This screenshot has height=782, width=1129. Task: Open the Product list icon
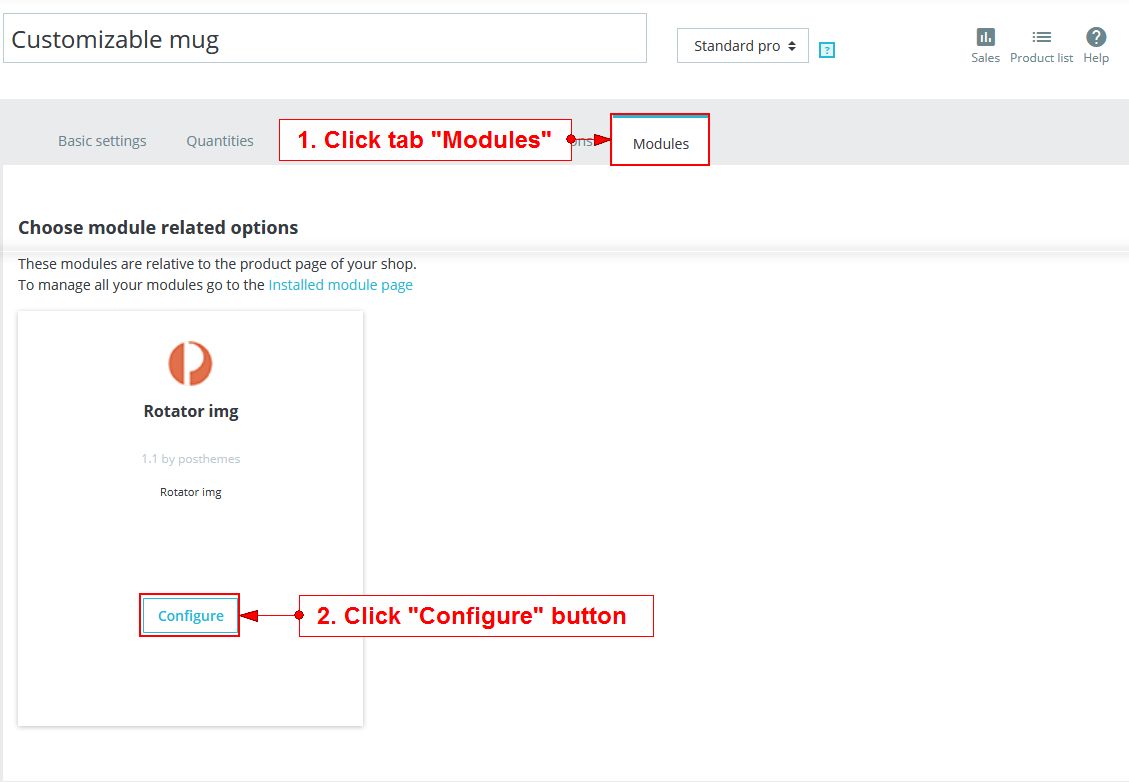pyautogui.click(x=1041, y=38)
